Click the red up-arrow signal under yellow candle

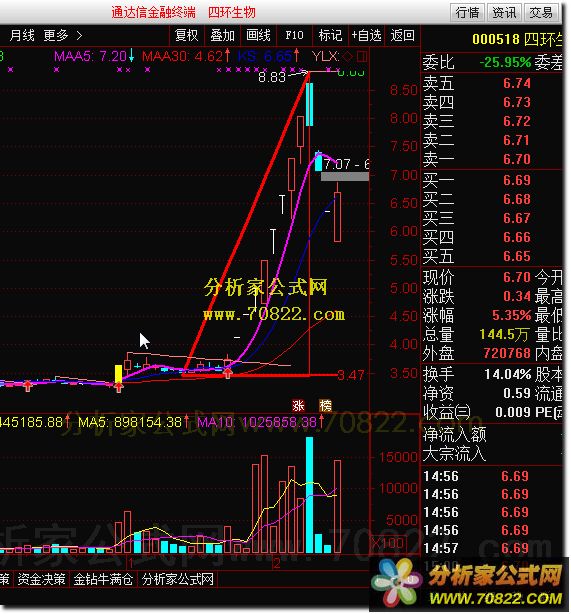(119, 387)
